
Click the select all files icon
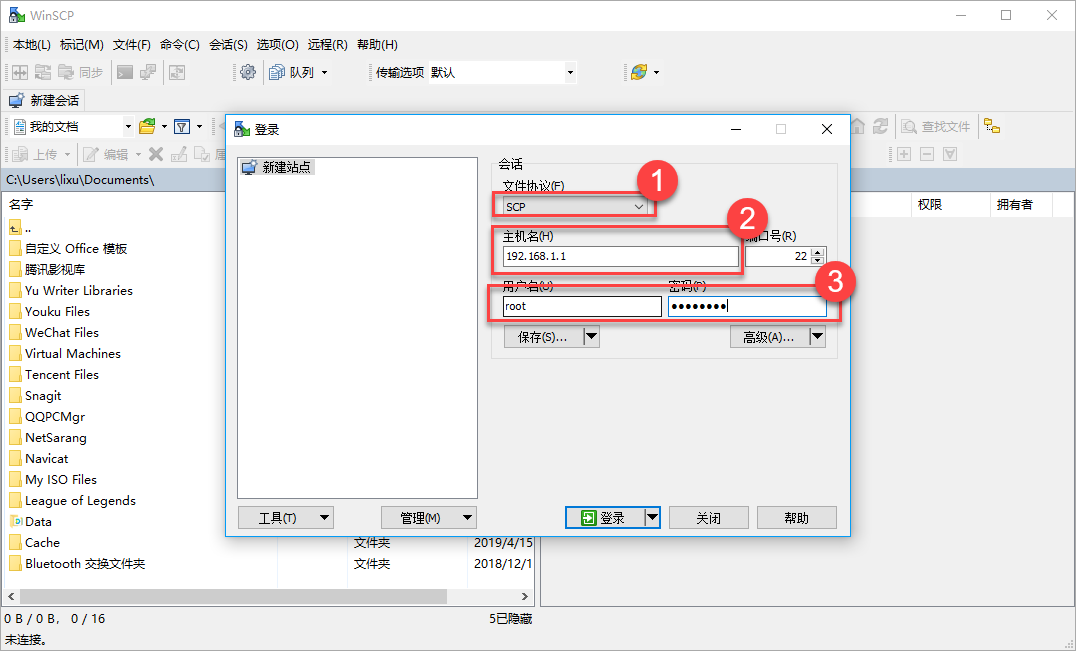pyautogui.click(x=950, y=154)
